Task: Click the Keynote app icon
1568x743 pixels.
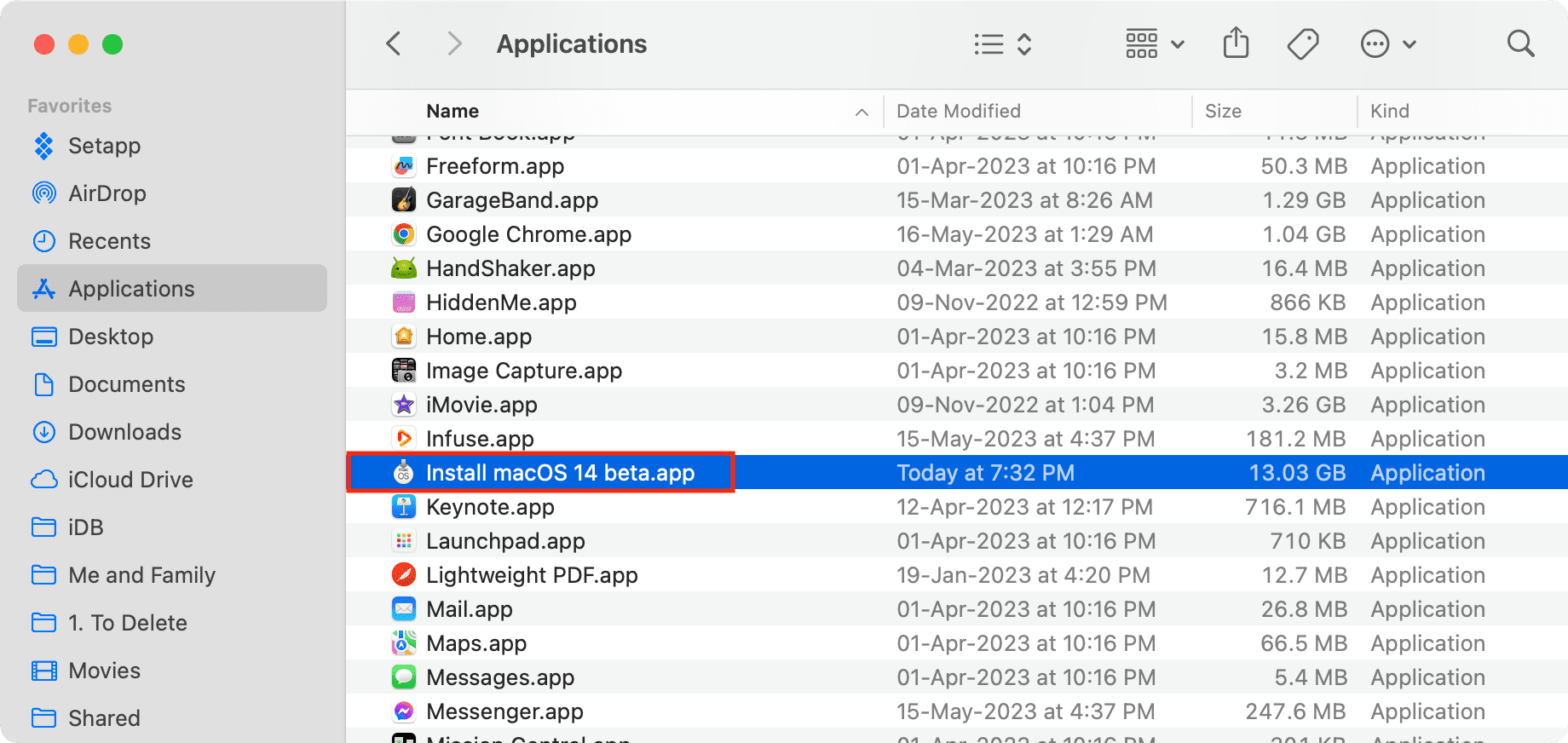Action: pyautogui.click(x=404, y=507)
